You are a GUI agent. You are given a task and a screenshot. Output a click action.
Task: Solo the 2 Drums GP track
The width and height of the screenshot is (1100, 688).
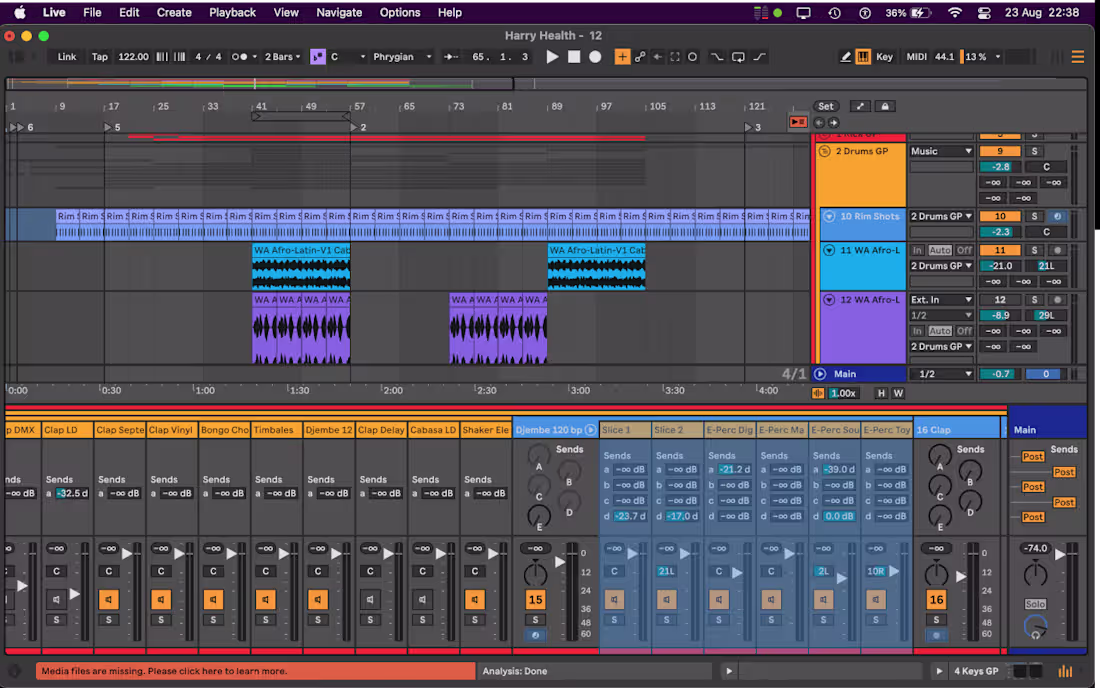1034,152
